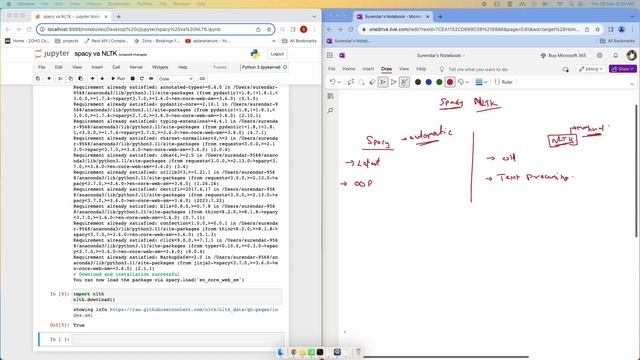Save the Jupyter notebook with the save icon
Viewport: 640px width, 360px height.
pos(38,78)
